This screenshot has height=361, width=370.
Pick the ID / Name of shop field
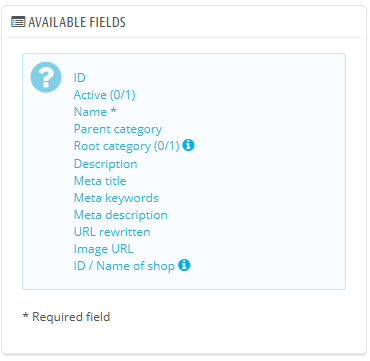[x=124, y=266]
